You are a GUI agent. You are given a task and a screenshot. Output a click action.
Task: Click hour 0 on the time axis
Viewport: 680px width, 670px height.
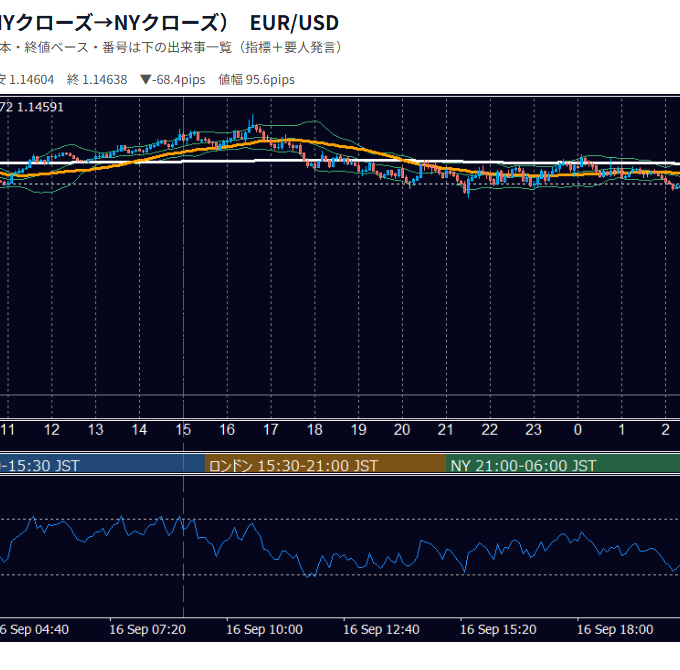[578, 430]
